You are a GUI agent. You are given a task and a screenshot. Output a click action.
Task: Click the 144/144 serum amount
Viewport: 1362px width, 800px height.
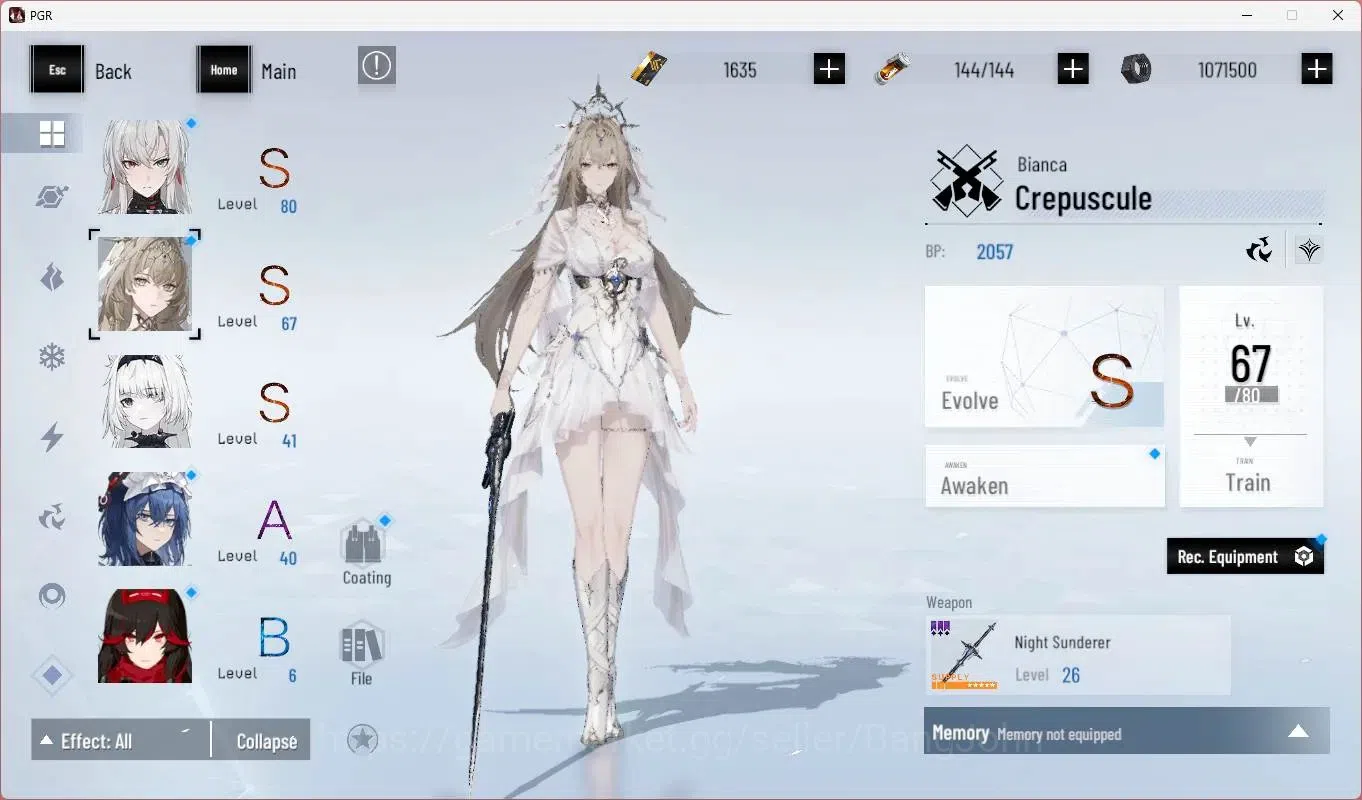click(x=984, y=70)
